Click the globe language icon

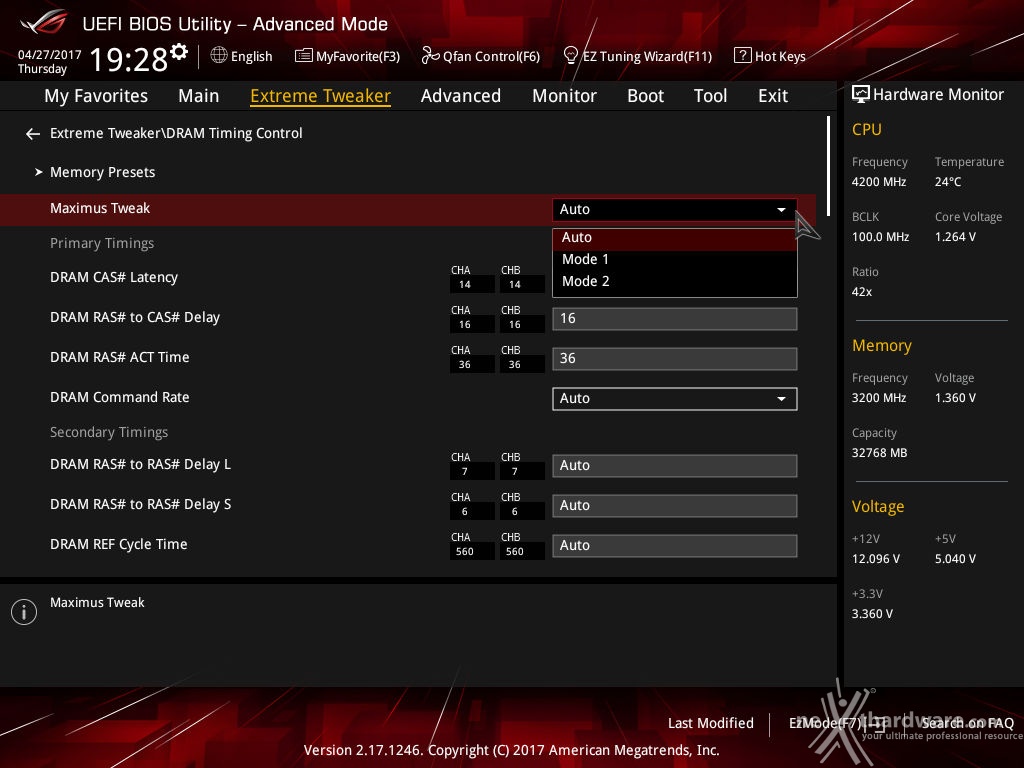(x=219, y=55)
